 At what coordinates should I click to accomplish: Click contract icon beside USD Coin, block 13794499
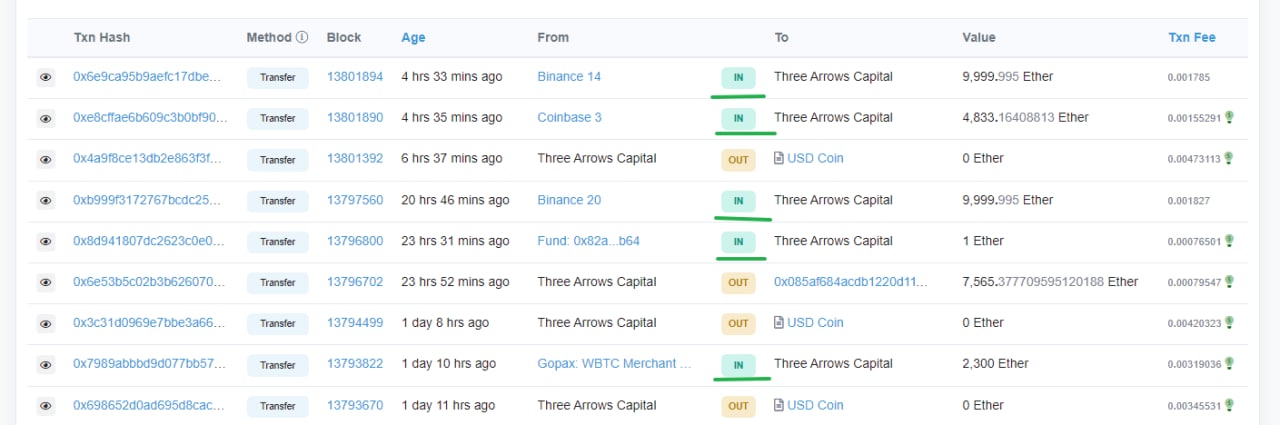(x=779, y=323)
